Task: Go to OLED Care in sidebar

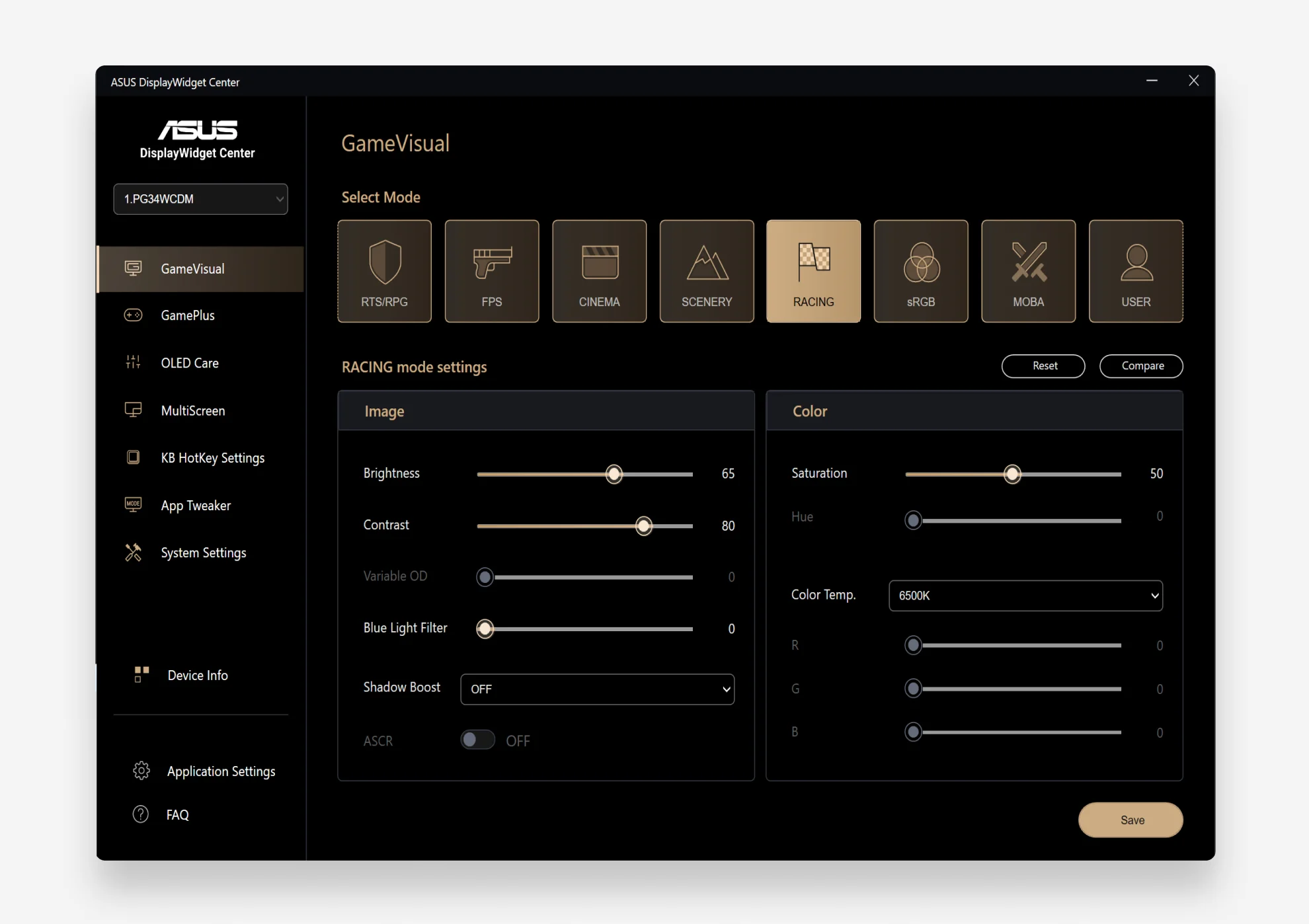Action: point(190,363)
